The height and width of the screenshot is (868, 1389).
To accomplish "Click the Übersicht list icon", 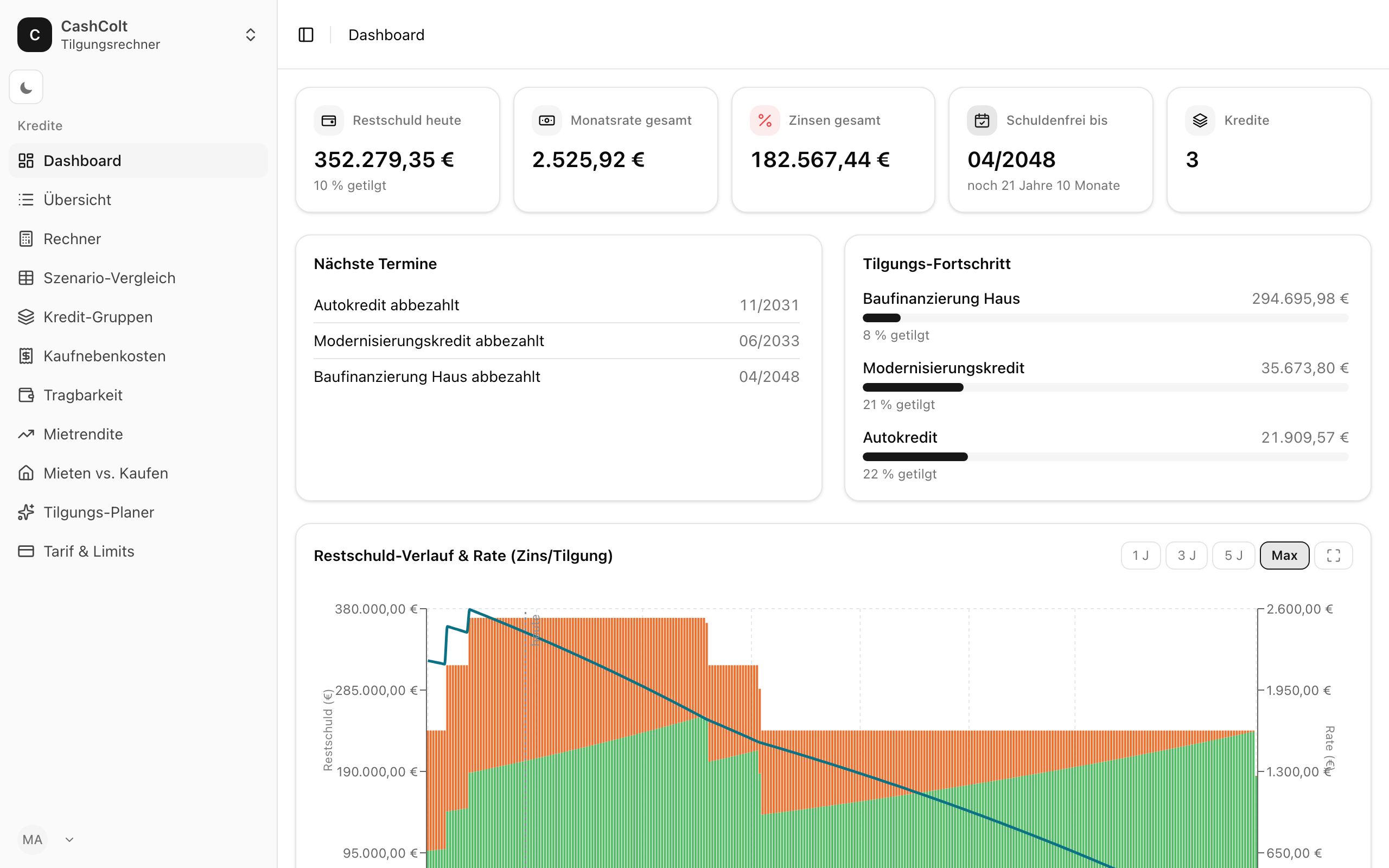I will [26, 200].
